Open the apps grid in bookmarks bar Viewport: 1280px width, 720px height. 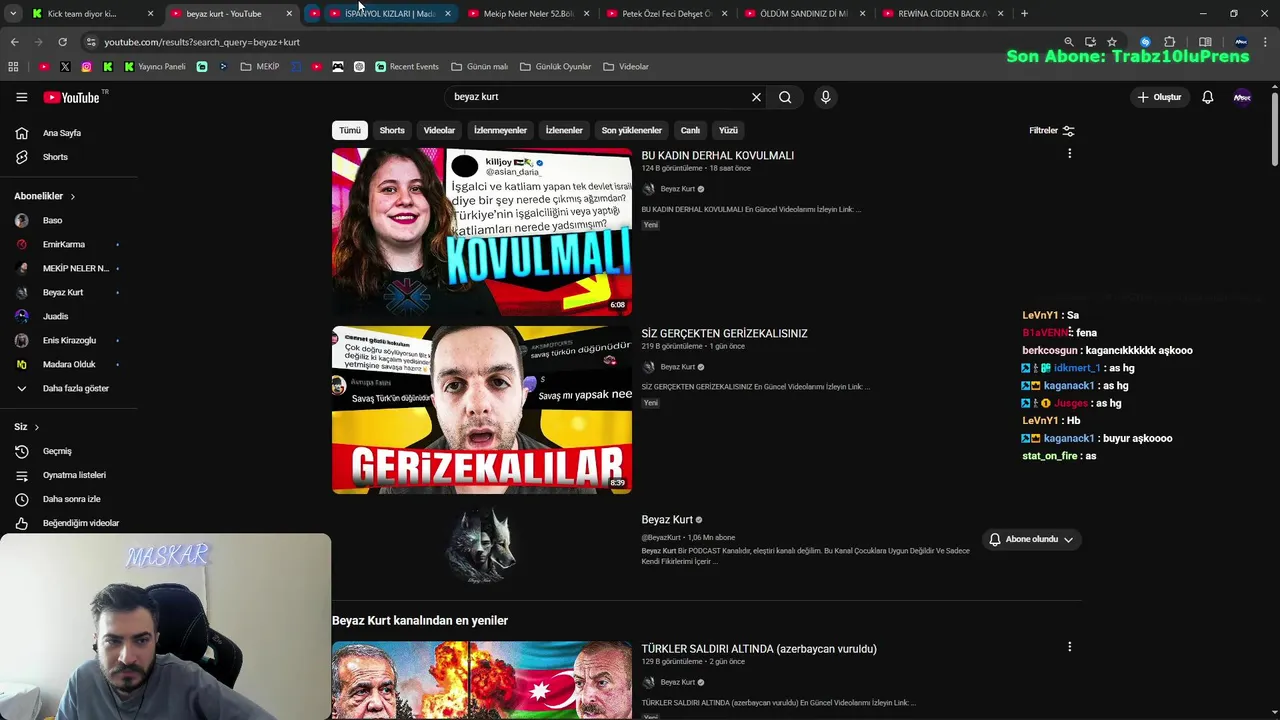[x=13, y=67]
